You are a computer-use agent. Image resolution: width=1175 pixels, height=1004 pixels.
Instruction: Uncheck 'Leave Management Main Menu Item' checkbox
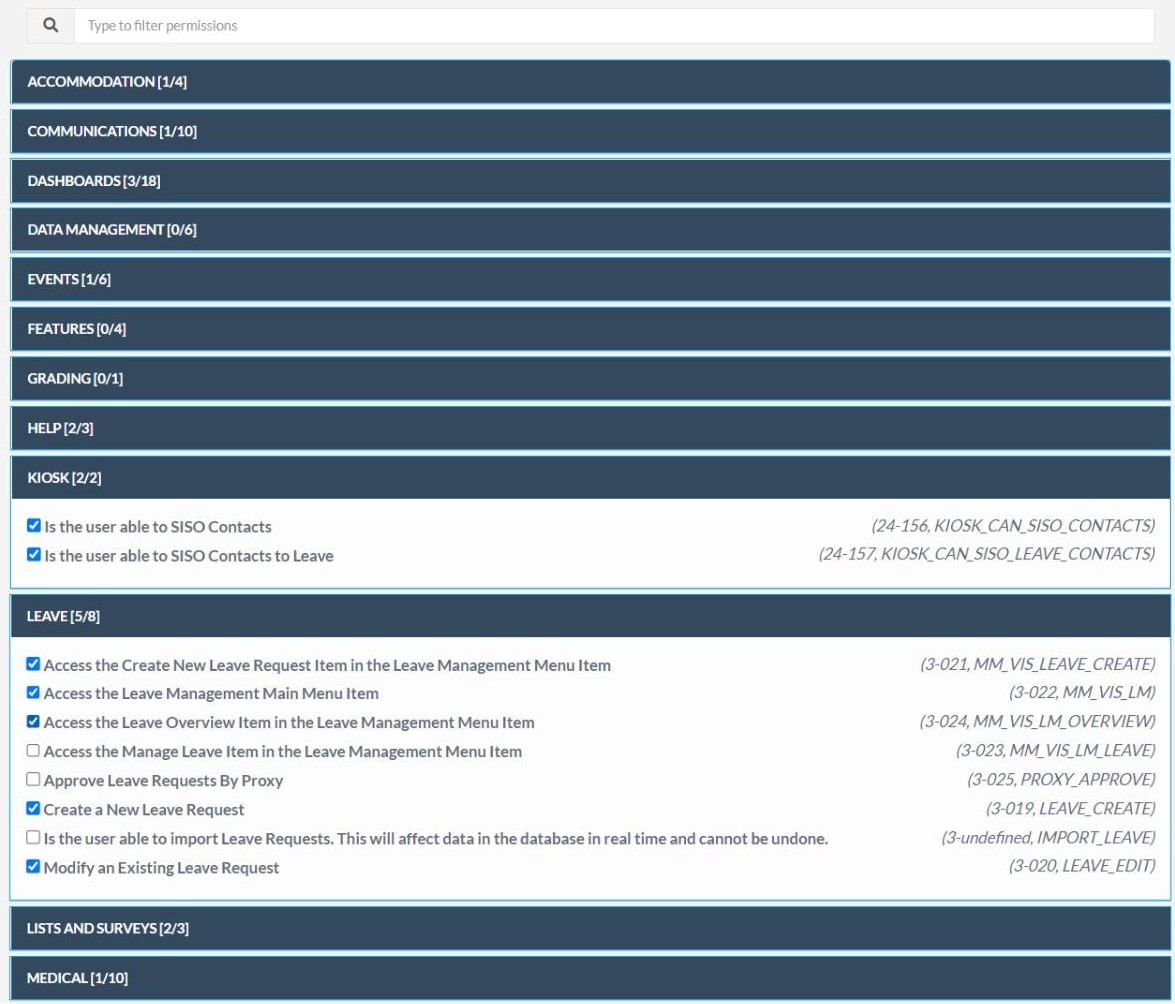[33, 692]
